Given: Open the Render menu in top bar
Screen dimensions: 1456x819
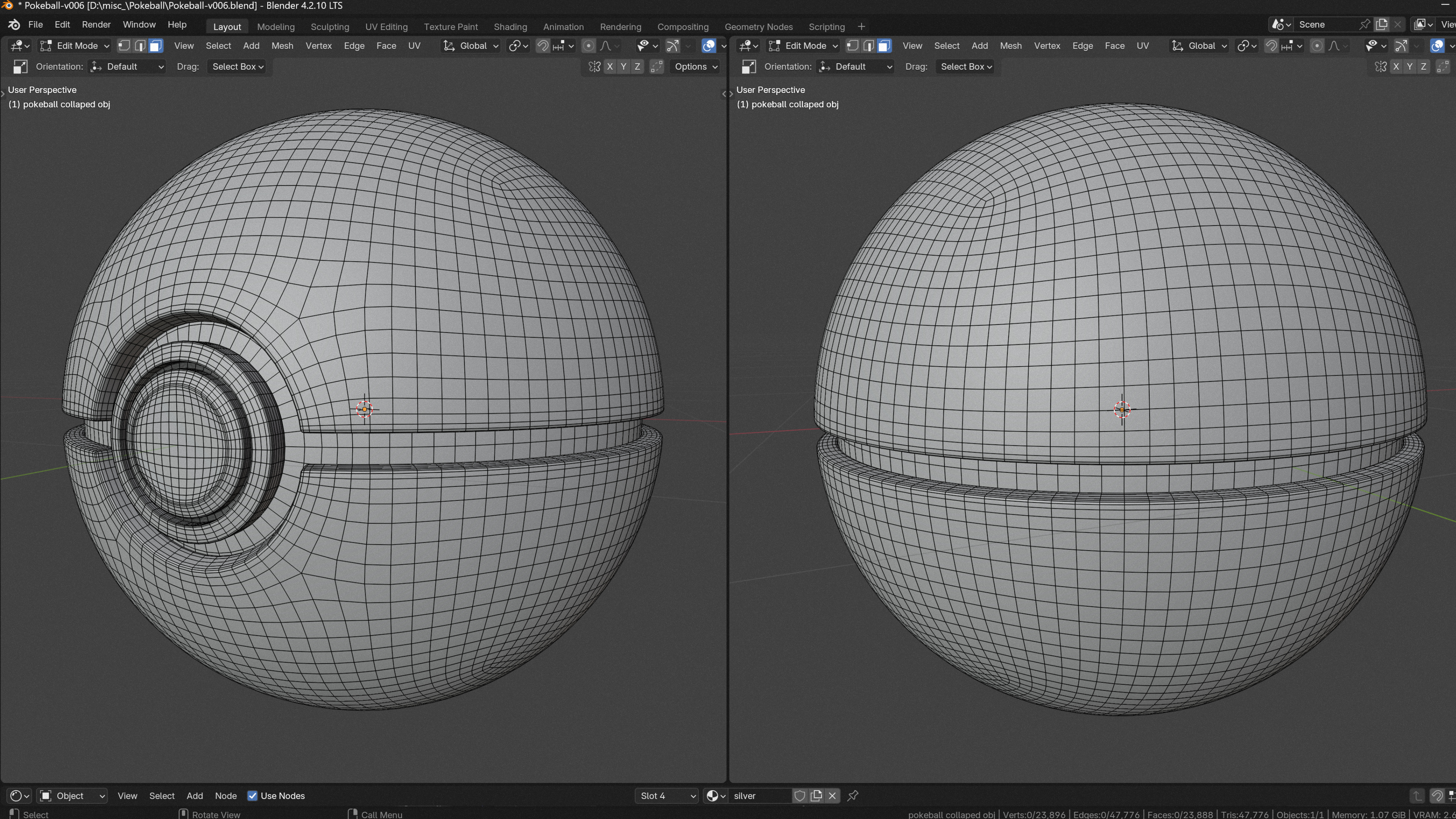Looking at the screenshot, I should pyautogui.click(x=96, y=24).
